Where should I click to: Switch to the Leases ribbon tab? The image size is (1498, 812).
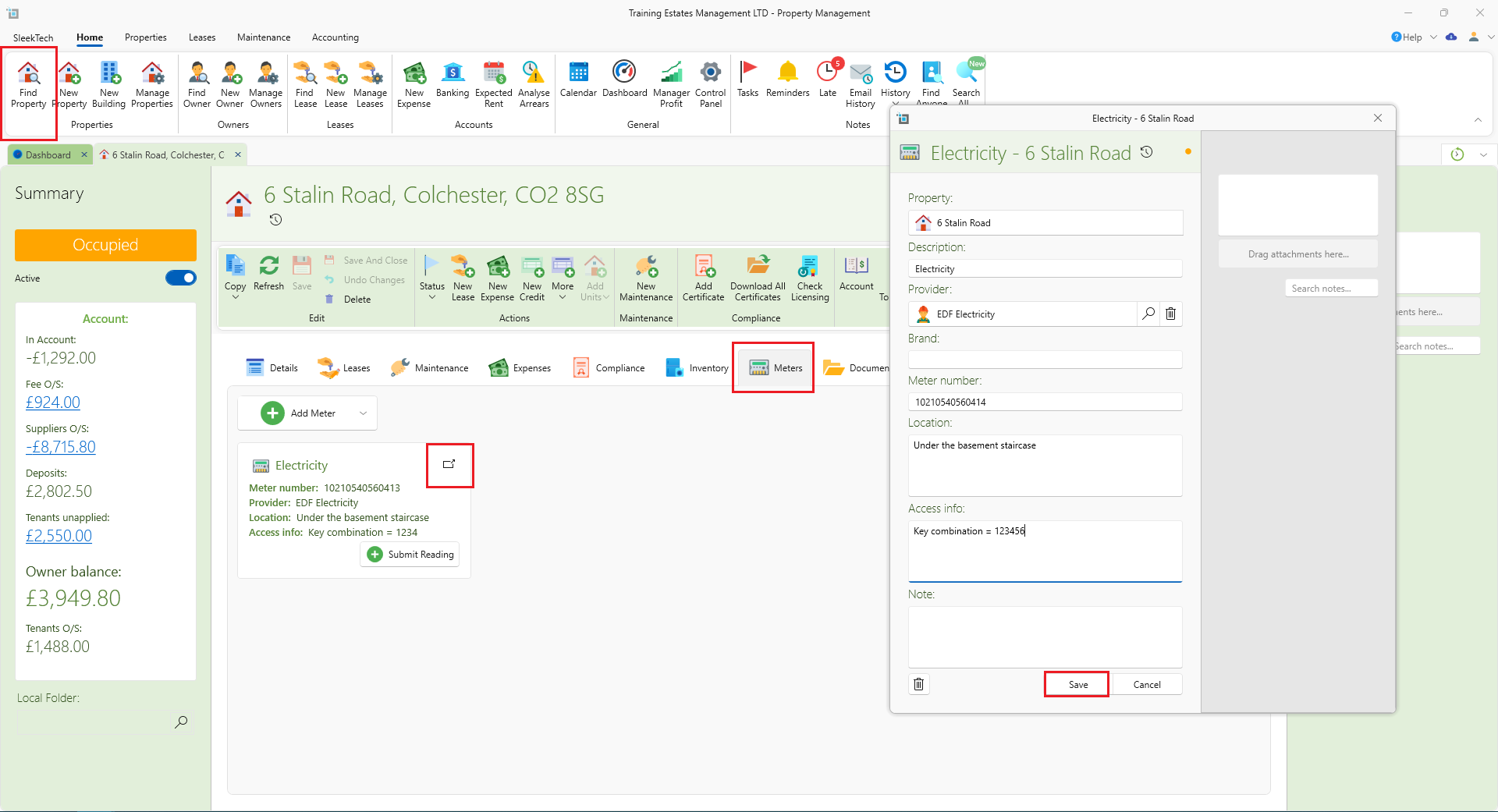point(202,37)
